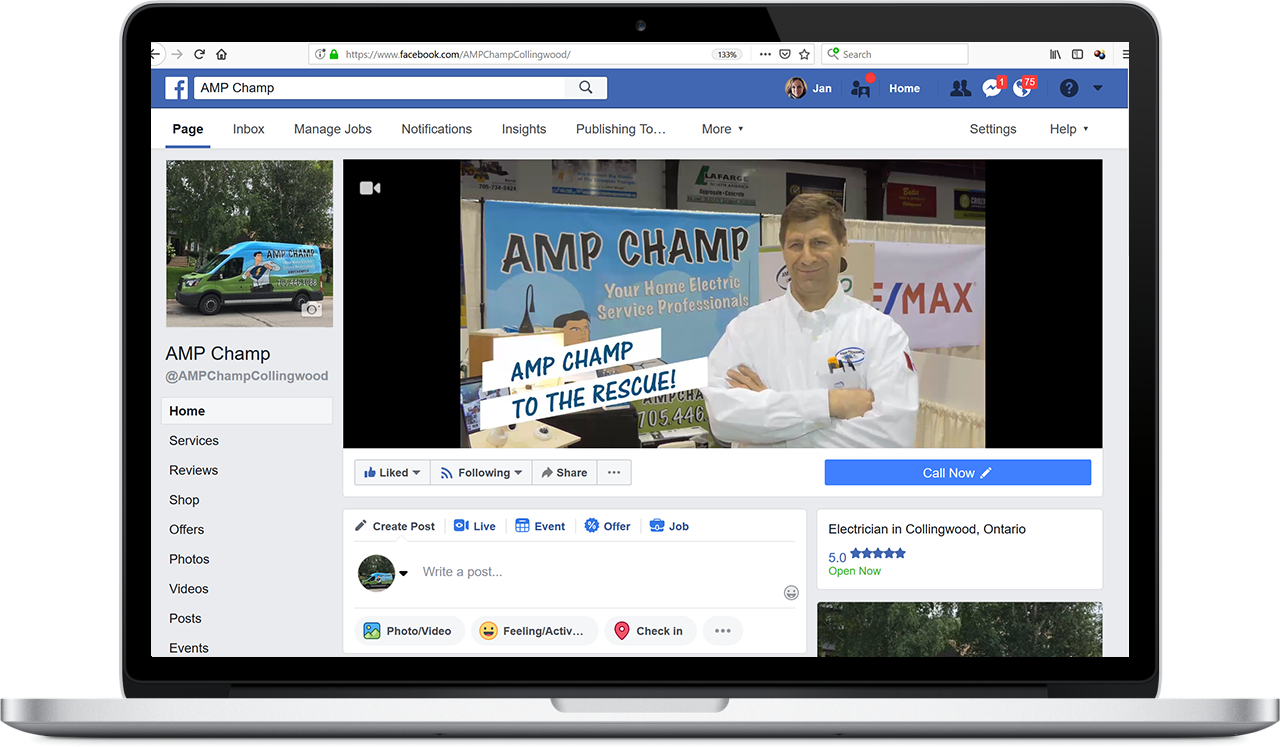This screenshot has width=1280, height=747.
Task: Open the Facebook account dropdown arrow
Action: pyautogui.click(x=1098, y=88)
